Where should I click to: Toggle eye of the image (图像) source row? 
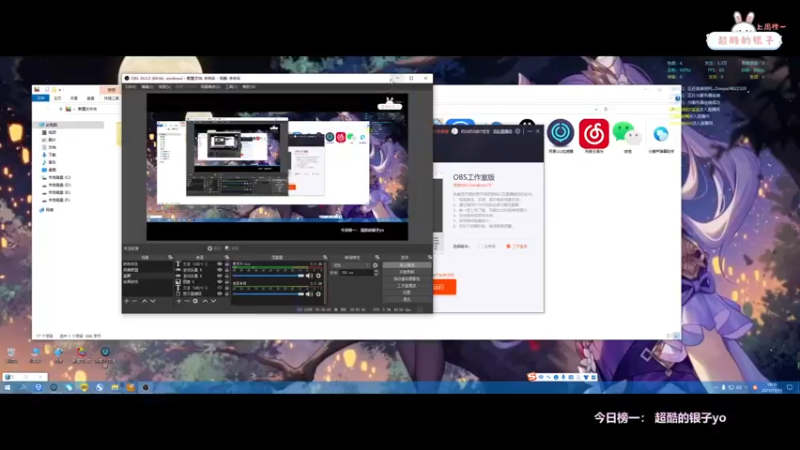click(220, 282)
